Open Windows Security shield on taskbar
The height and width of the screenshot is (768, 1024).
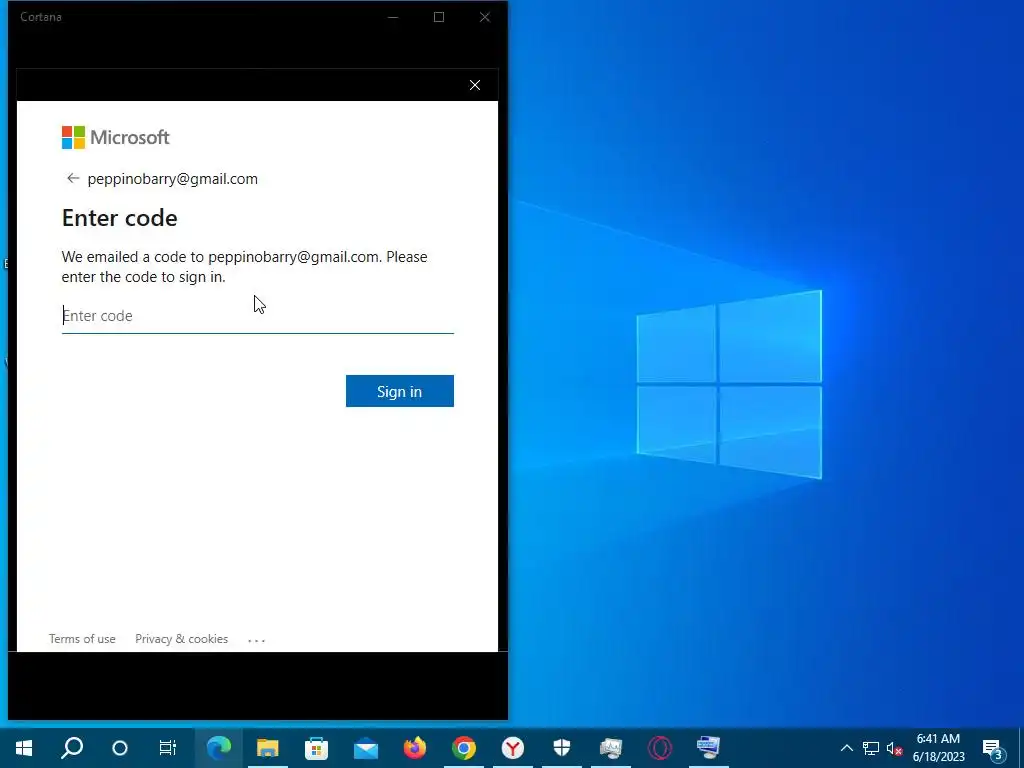(x=562, y=748)
